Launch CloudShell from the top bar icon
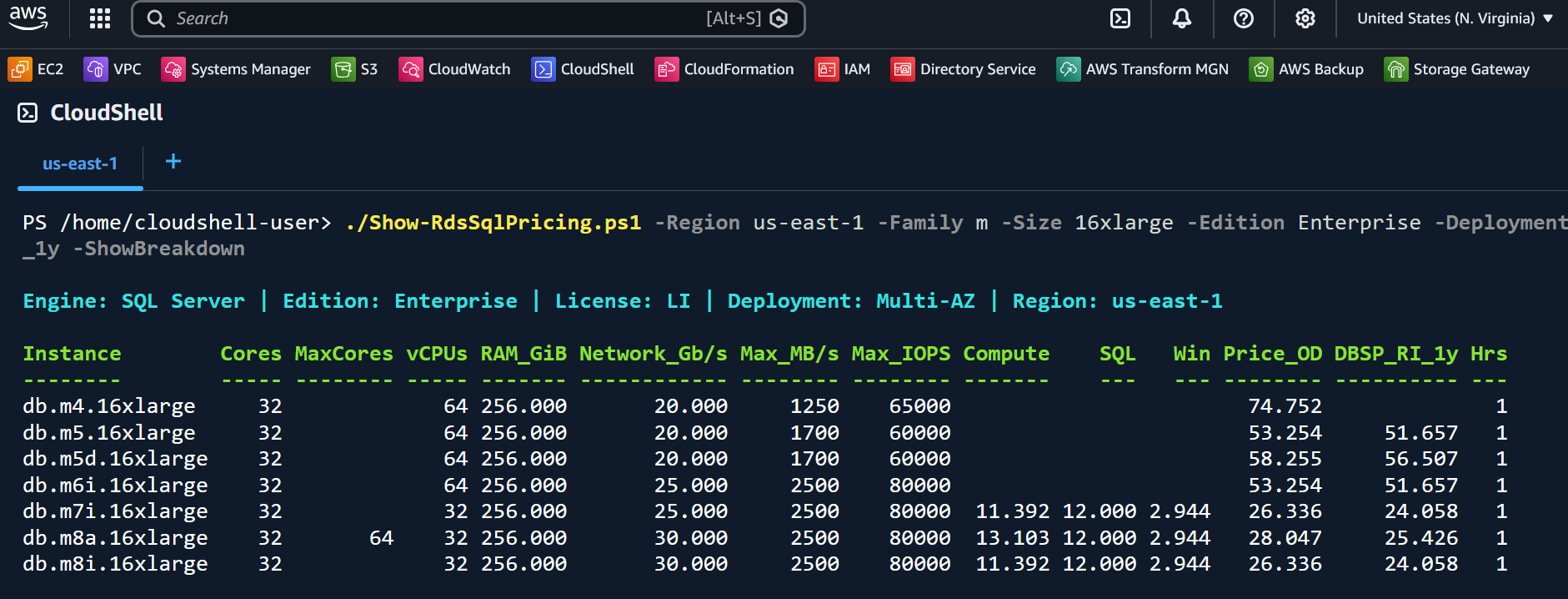Viewport: 1568px width, 599px height. 1120,18
